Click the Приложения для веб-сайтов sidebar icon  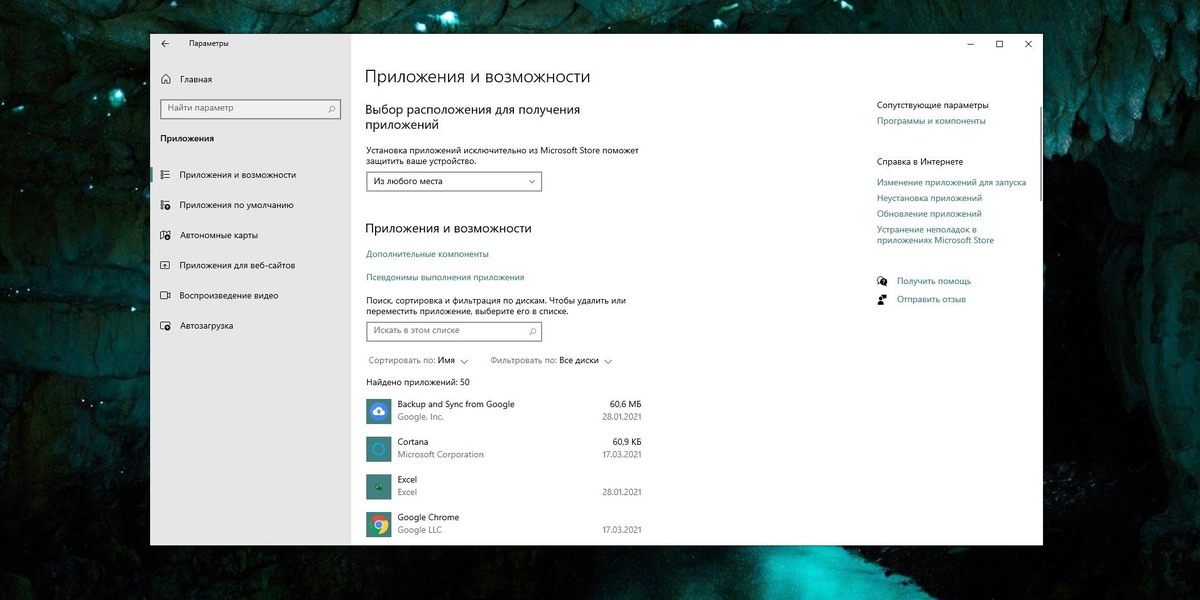(x=165, y=265)
